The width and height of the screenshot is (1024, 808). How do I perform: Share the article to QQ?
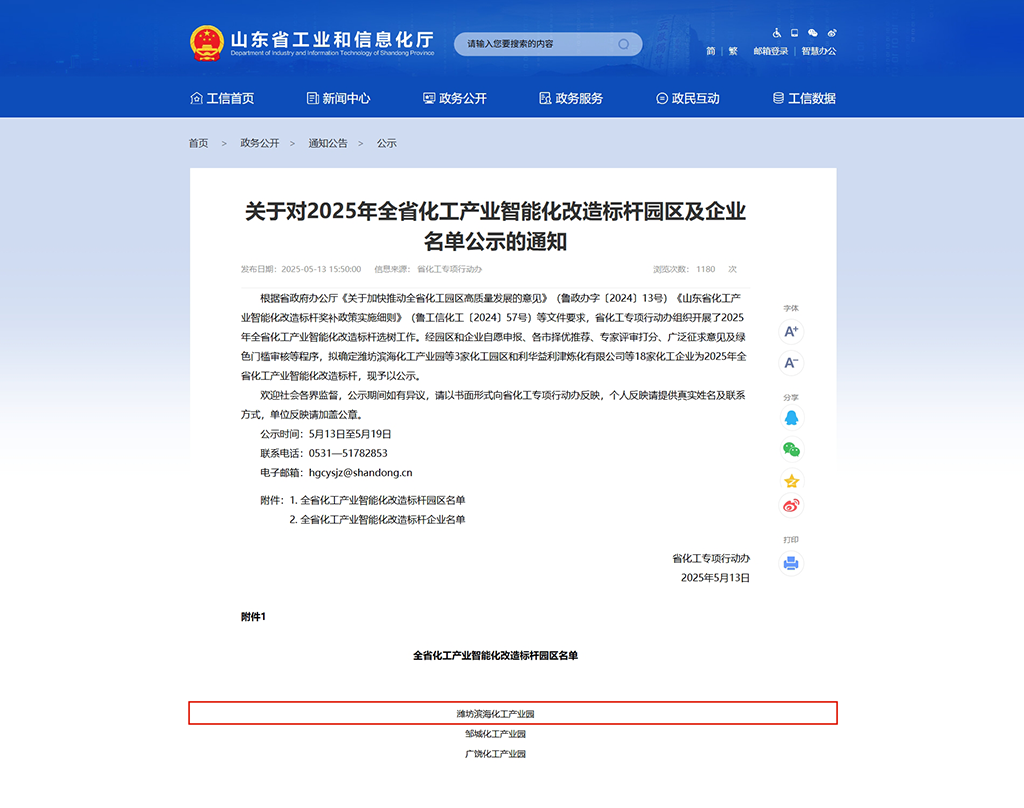792,418
